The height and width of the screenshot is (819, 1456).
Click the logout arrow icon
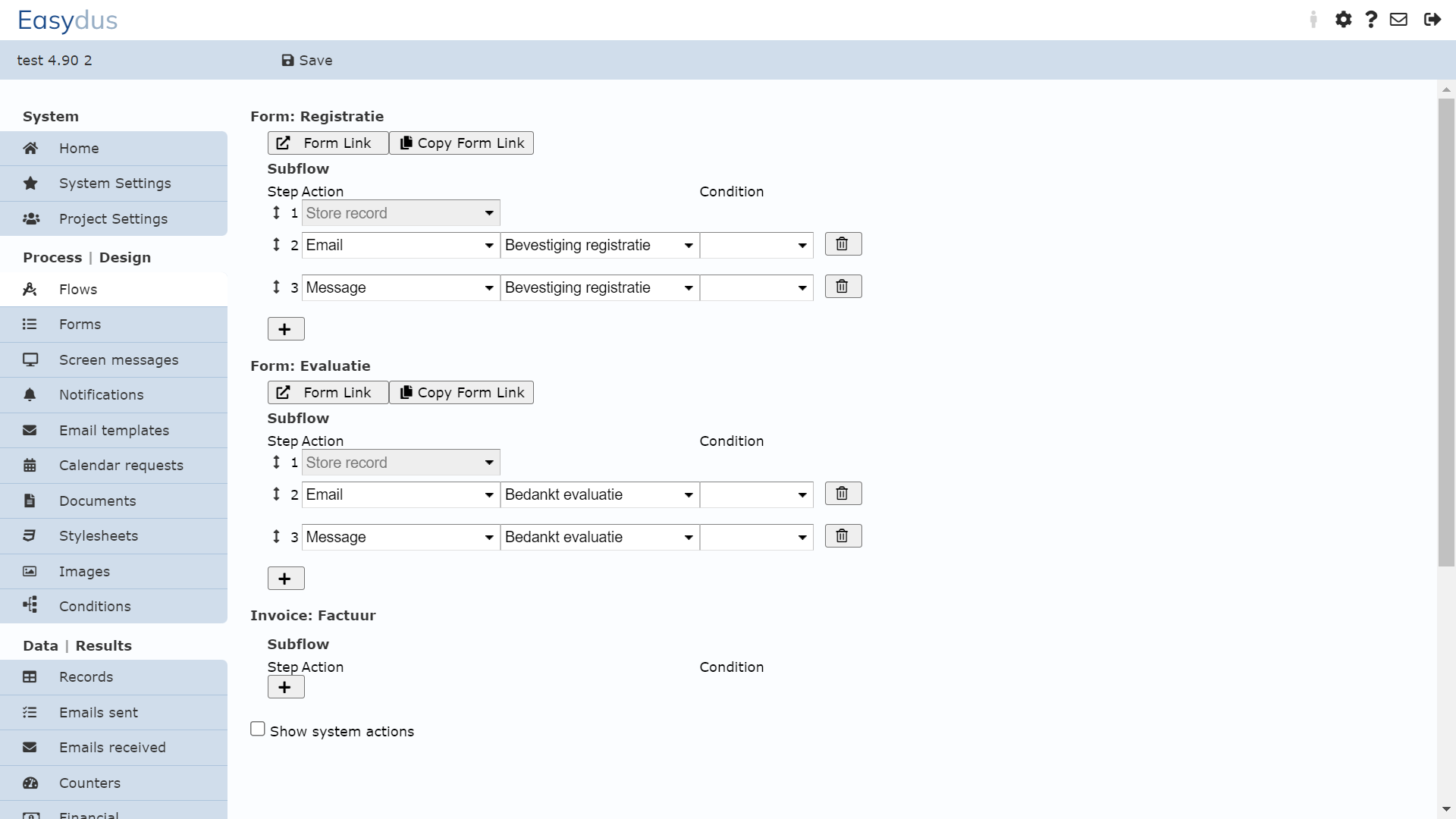tap(1432, 20)
